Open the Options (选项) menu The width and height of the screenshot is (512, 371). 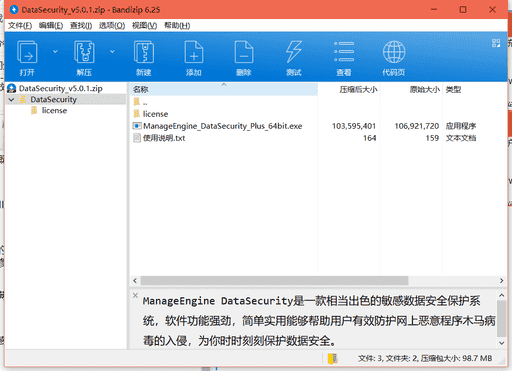point(112,26)
